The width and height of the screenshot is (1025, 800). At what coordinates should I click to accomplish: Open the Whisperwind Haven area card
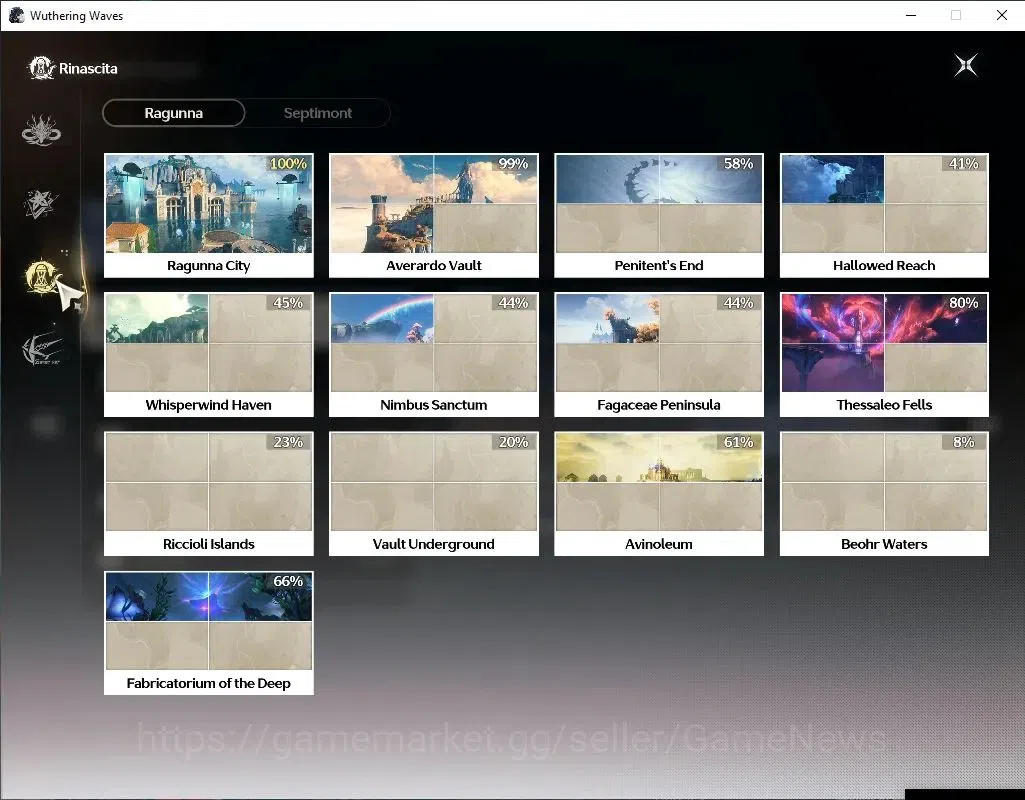click(x=209, y=354)
